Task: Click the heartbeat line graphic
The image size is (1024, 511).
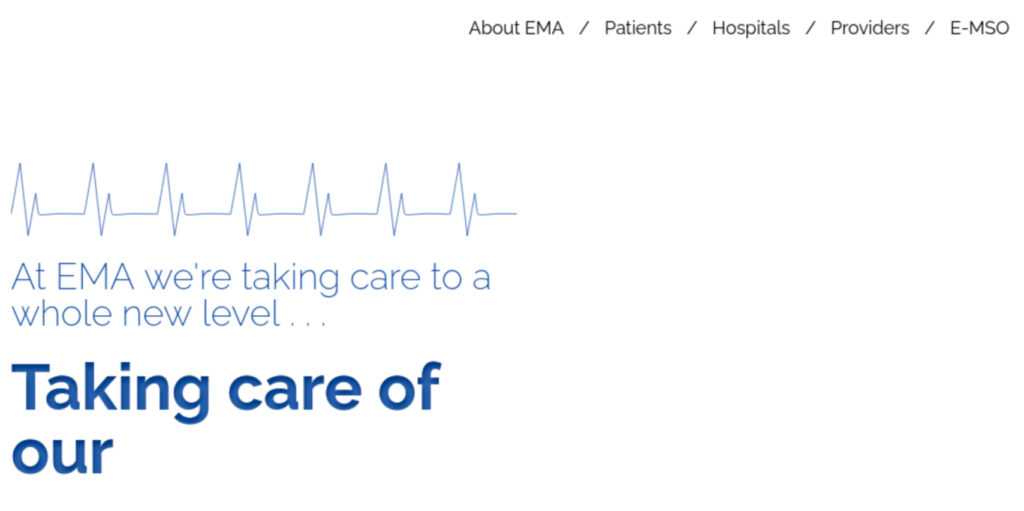Action: 264,199
